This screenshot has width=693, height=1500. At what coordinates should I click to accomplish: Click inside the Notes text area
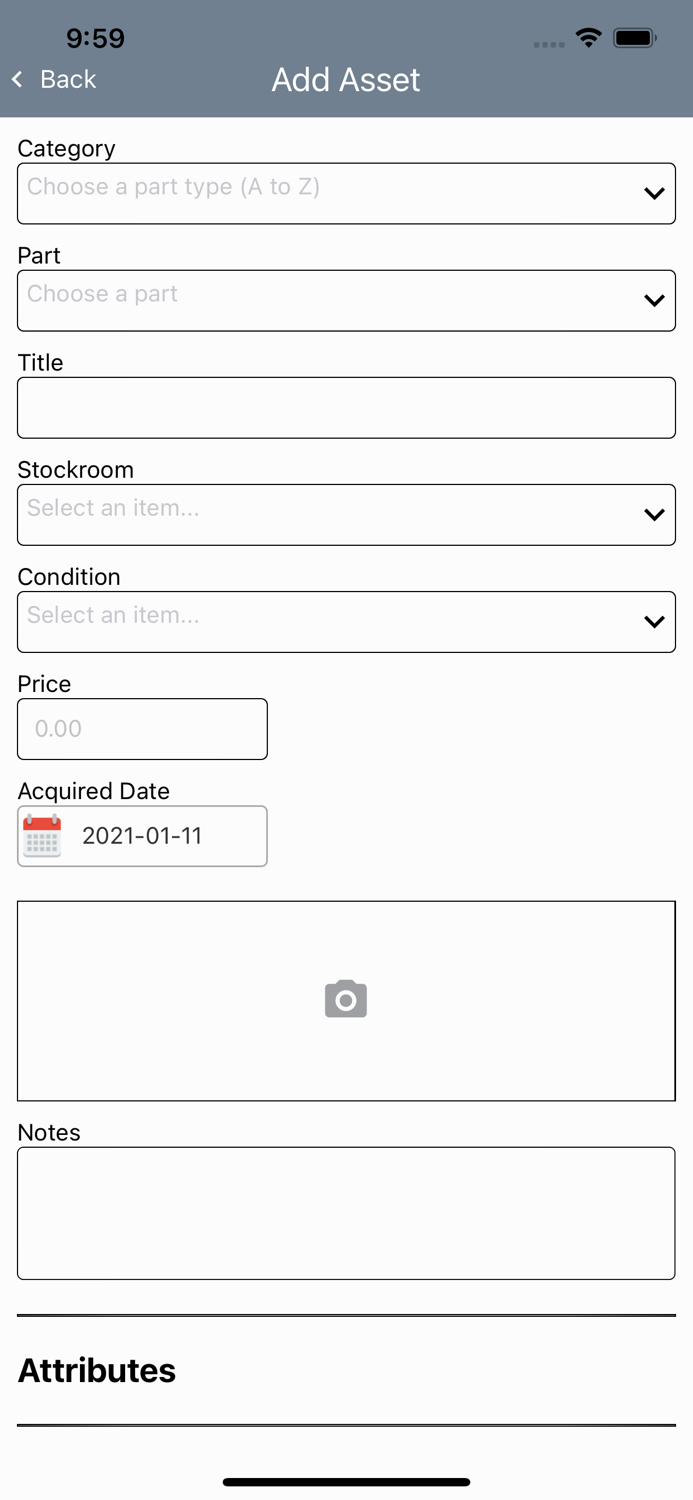click(x=346, y=1212)
